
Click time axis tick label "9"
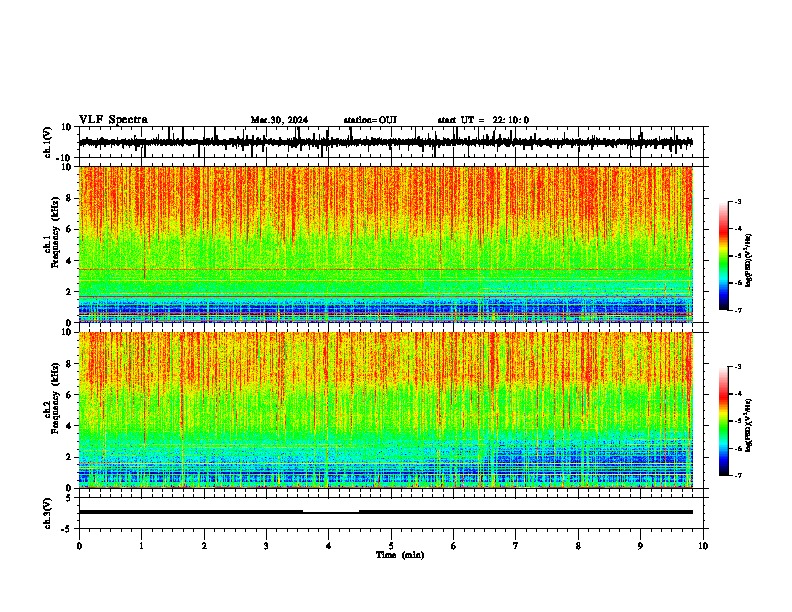(x=640, y=546)
